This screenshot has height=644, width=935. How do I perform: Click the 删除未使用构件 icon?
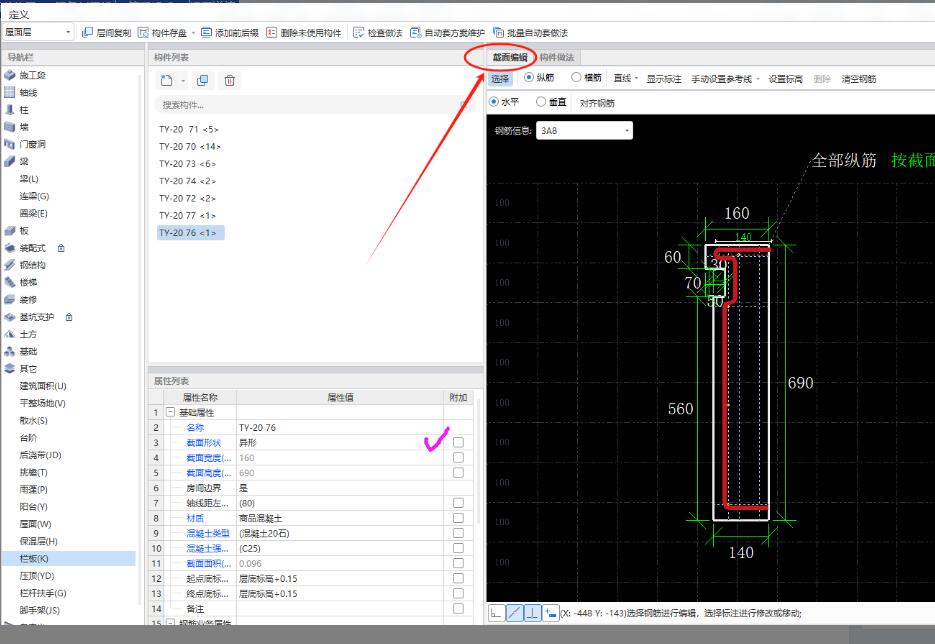click(x=271, y=32)
